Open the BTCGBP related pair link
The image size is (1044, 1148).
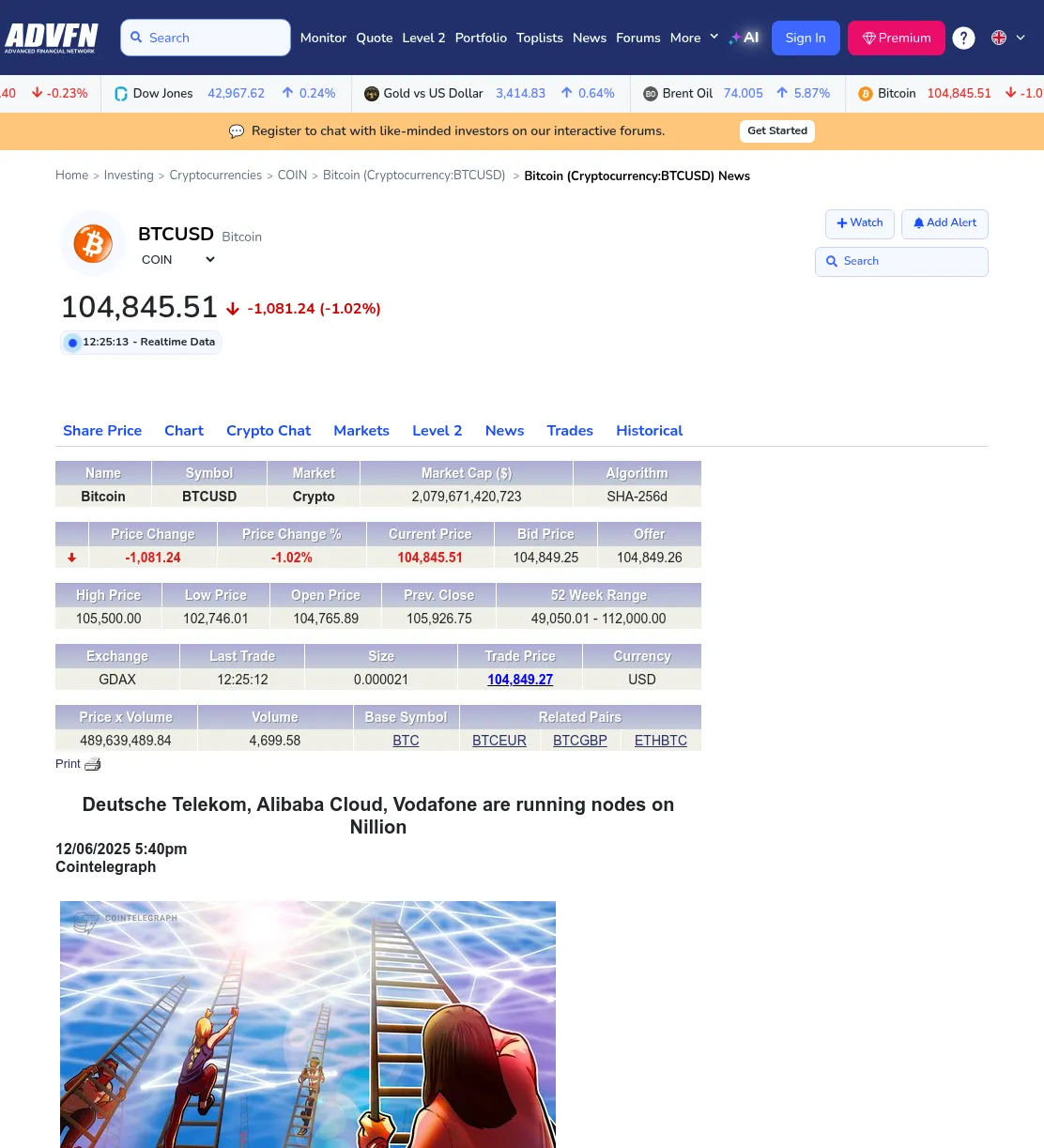[580, 741]
